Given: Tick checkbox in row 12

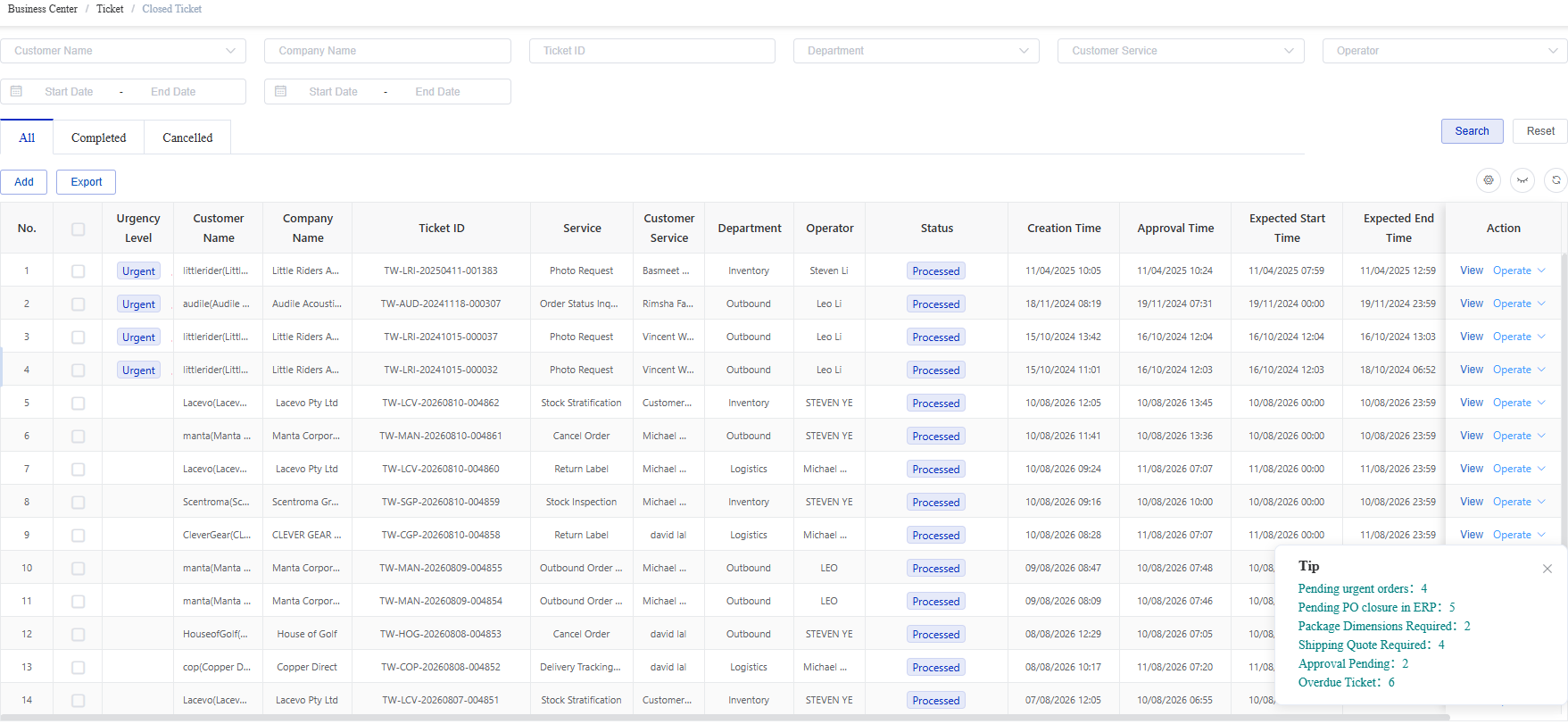Looking at the screenshot, I should pos(79,635).
